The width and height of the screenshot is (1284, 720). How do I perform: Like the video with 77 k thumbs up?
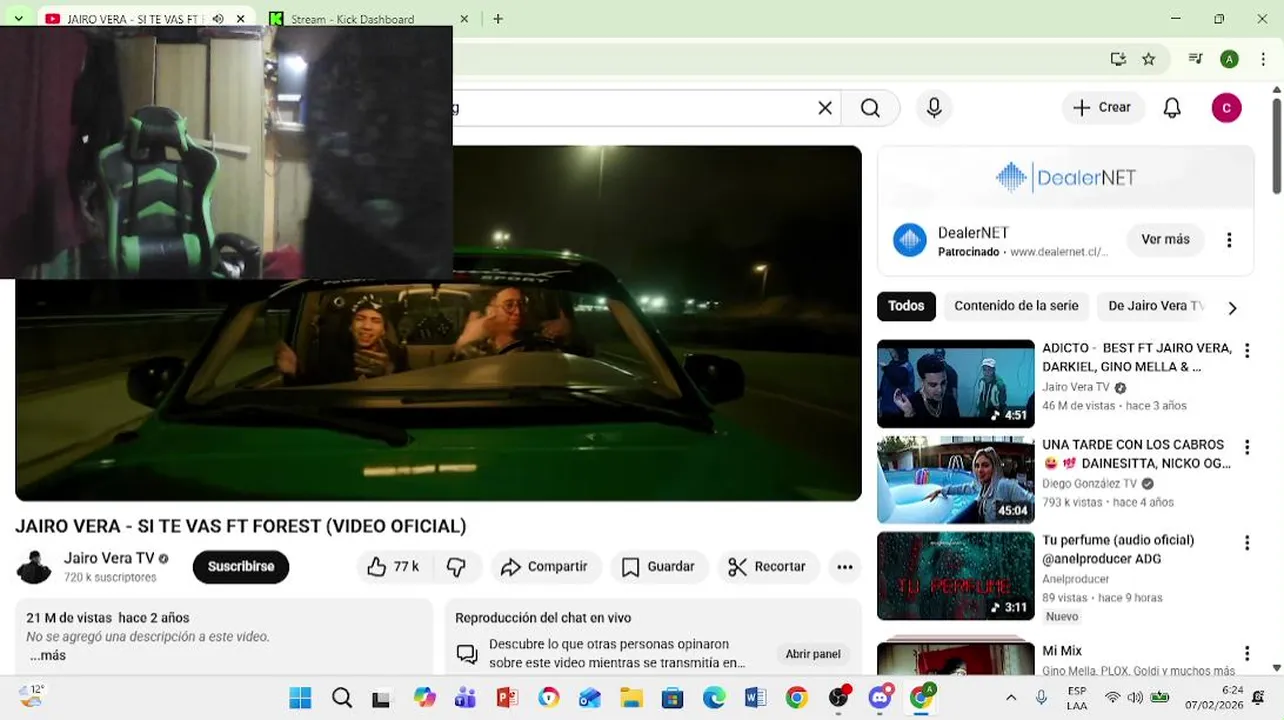pyautogui.click(x=392, y=567)
